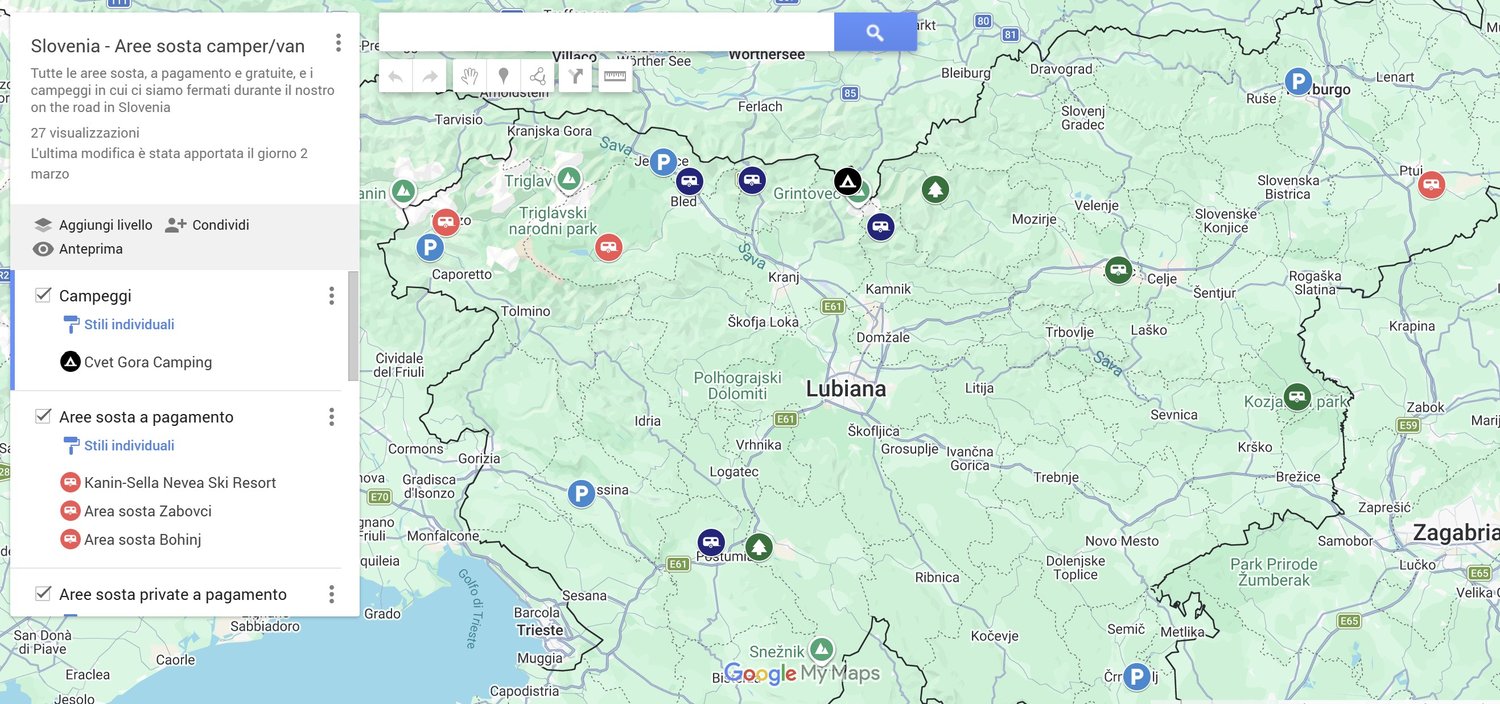Screen dimensions: 1500x704
Task: Click blue parking marker at Jesenice
Action: (663, 162)
